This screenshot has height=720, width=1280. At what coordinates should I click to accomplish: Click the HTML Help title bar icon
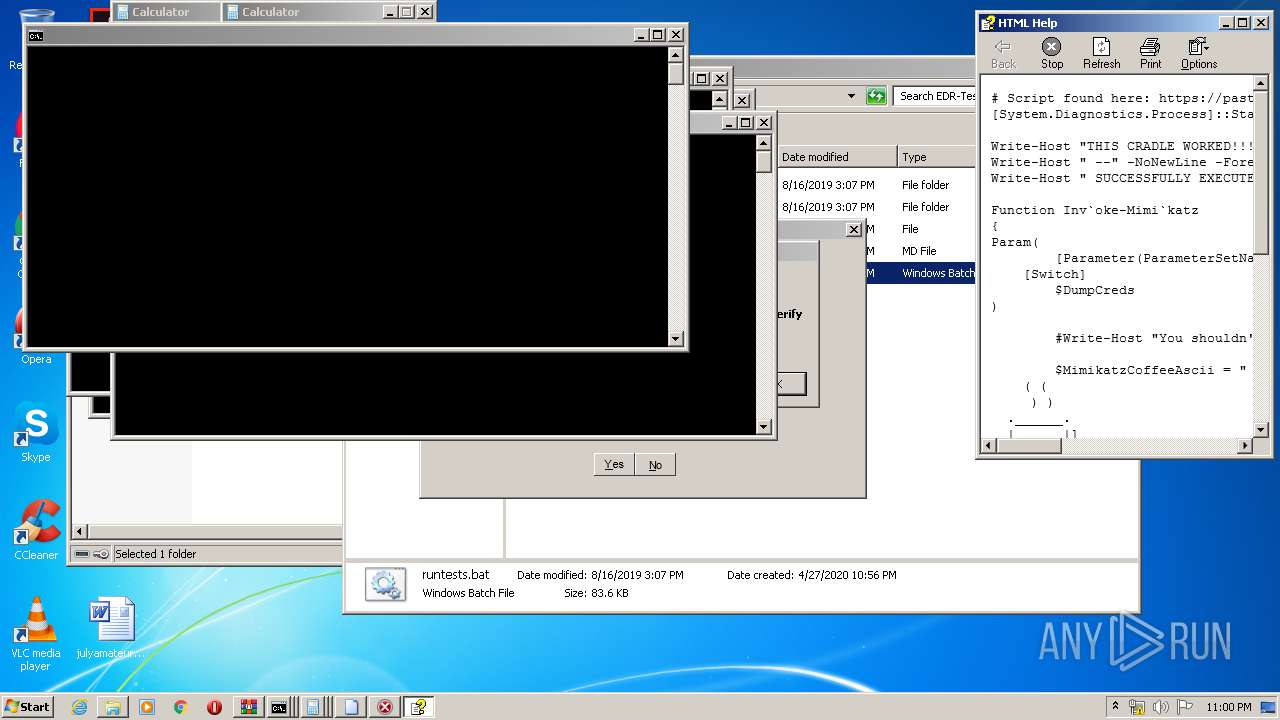pyautogui.click(x=988, y=23)
